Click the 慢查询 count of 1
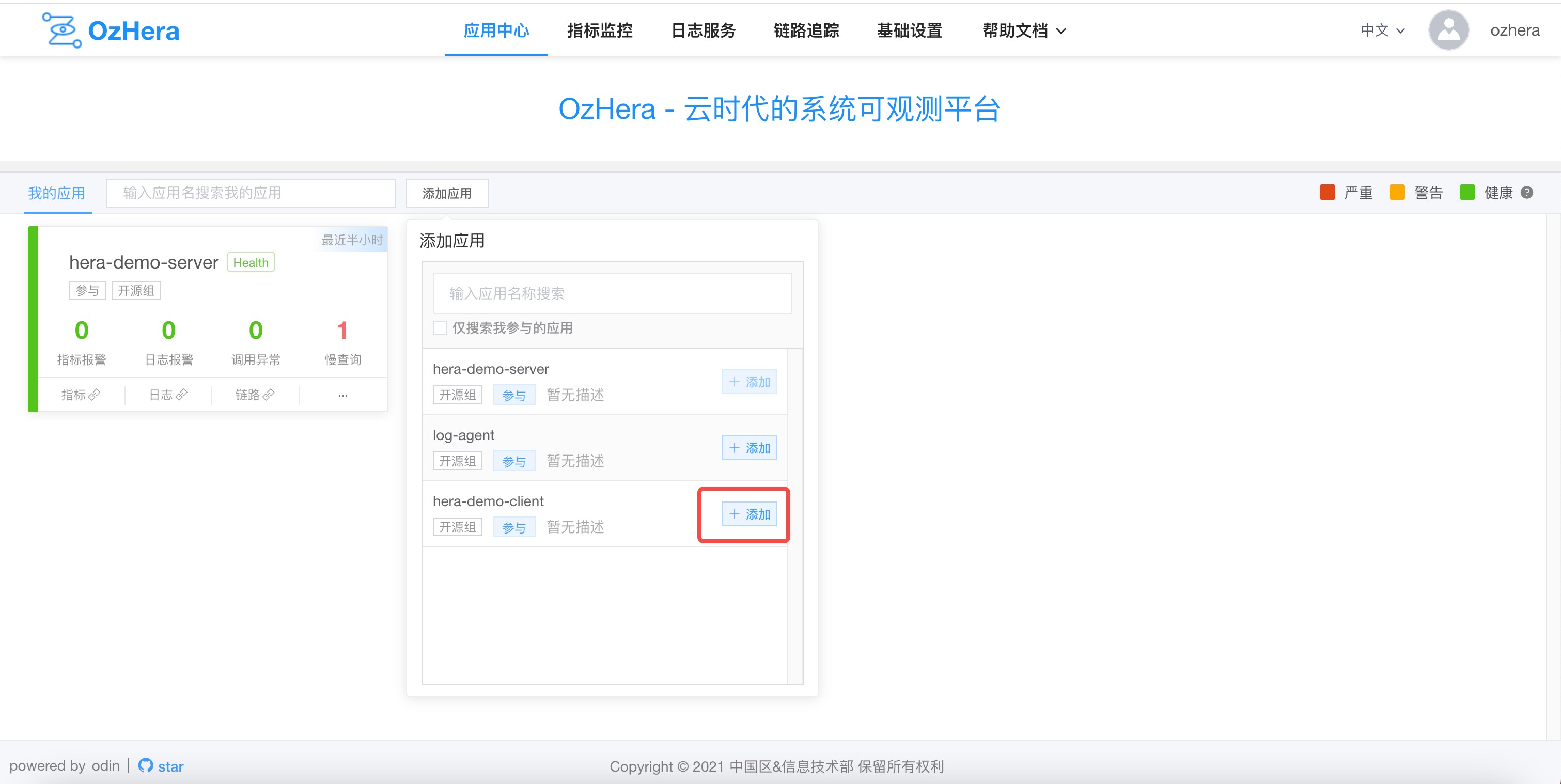 pos(342,330)
